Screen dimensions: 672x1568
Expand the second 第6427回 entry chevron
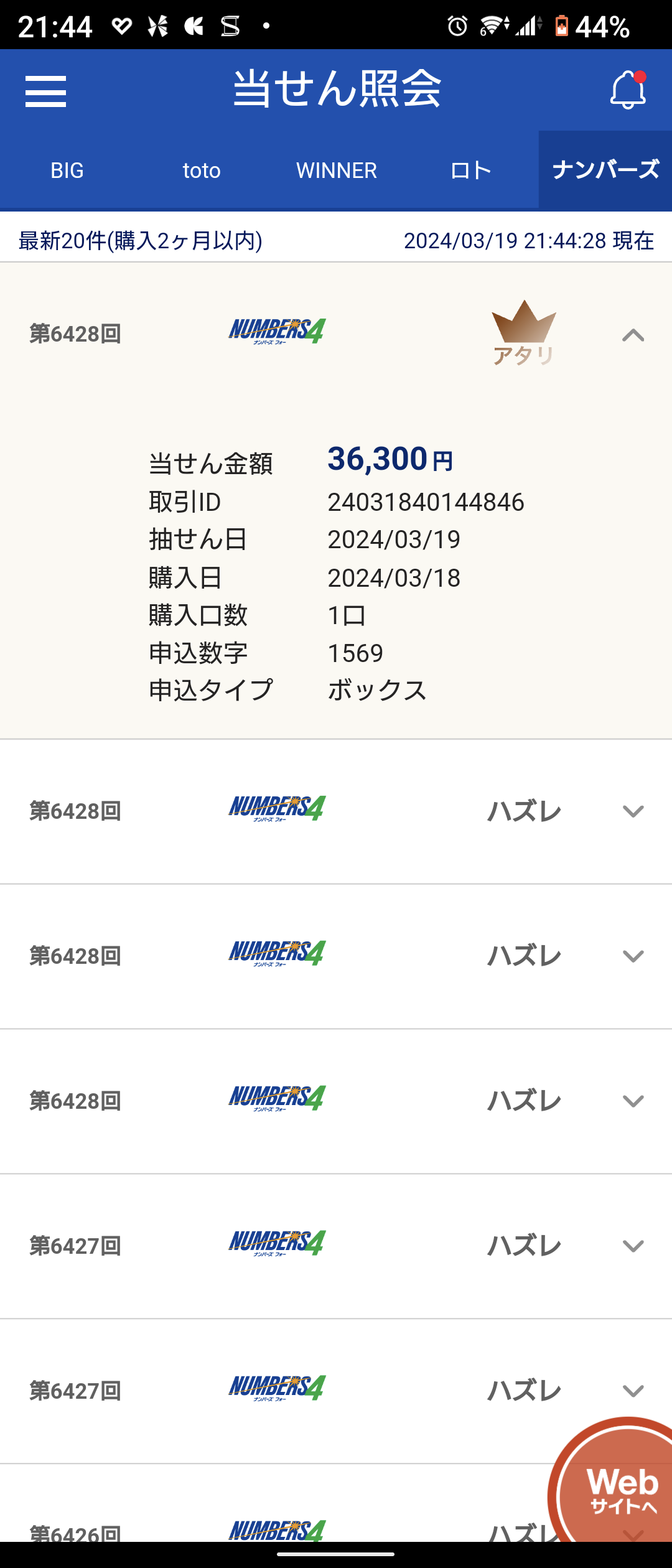633,1391
